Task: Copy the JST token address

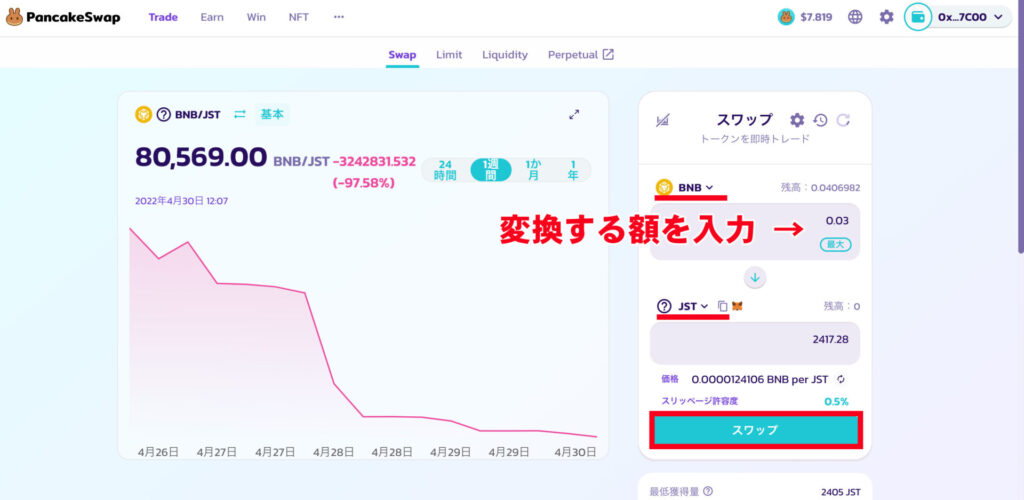Action: coord(722,305)
